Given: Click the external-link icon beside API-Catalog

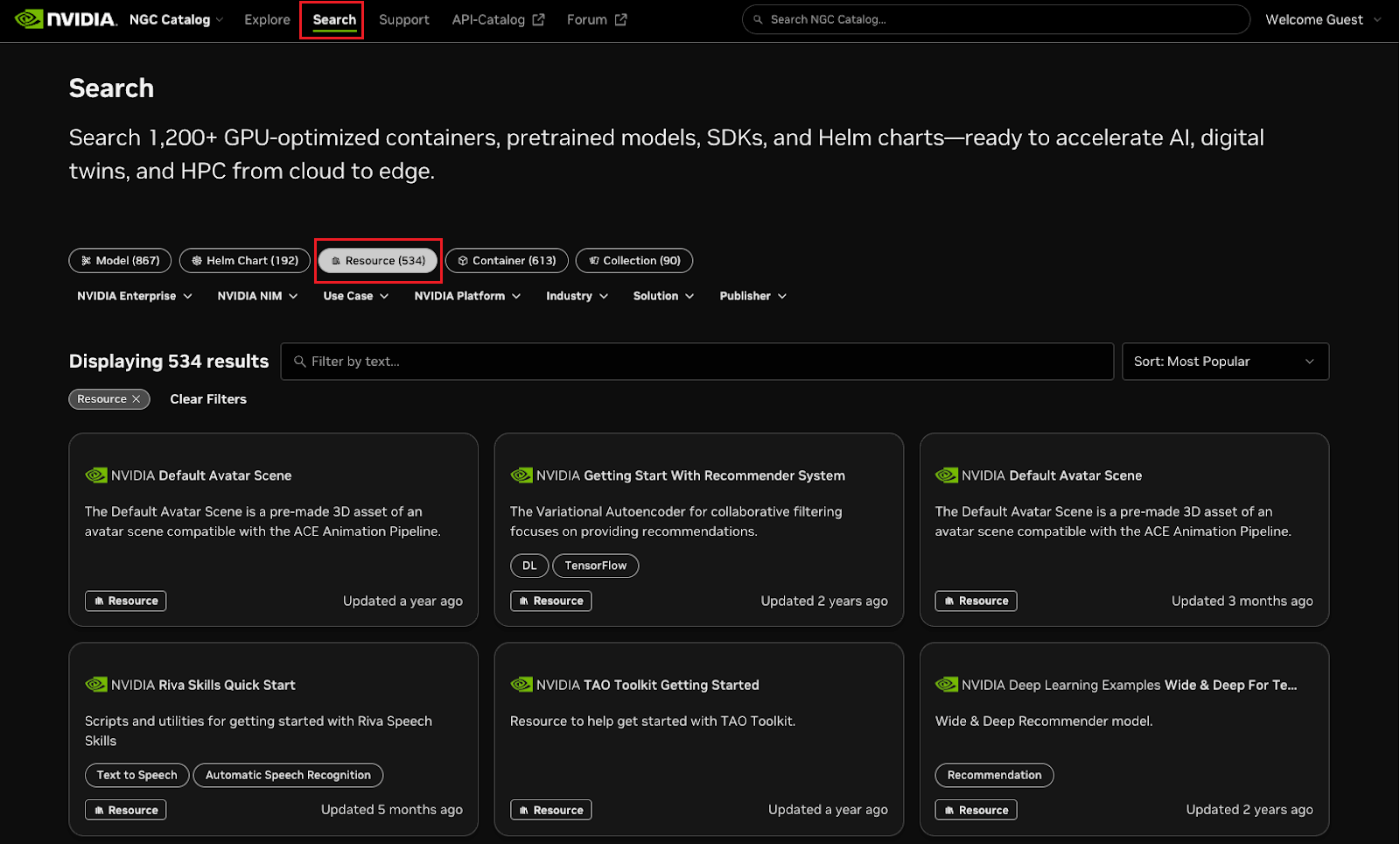Looking at the screenshot, I should (x=538, y=19).
